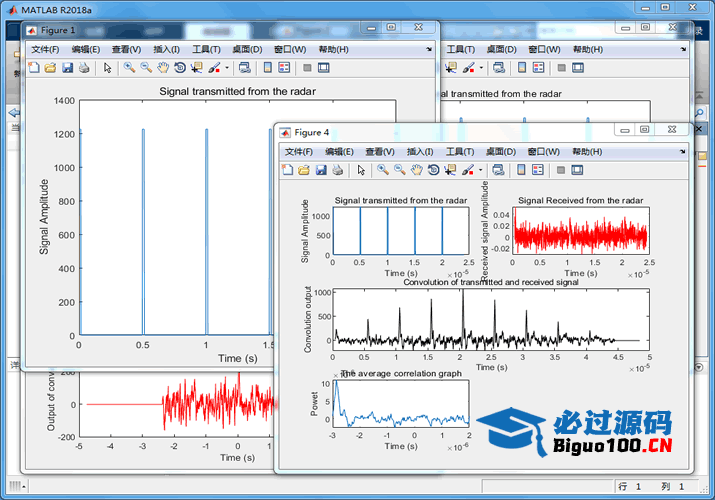
Task: Open 文件(F) menu in Figure 4
Action: click(299, 151)
